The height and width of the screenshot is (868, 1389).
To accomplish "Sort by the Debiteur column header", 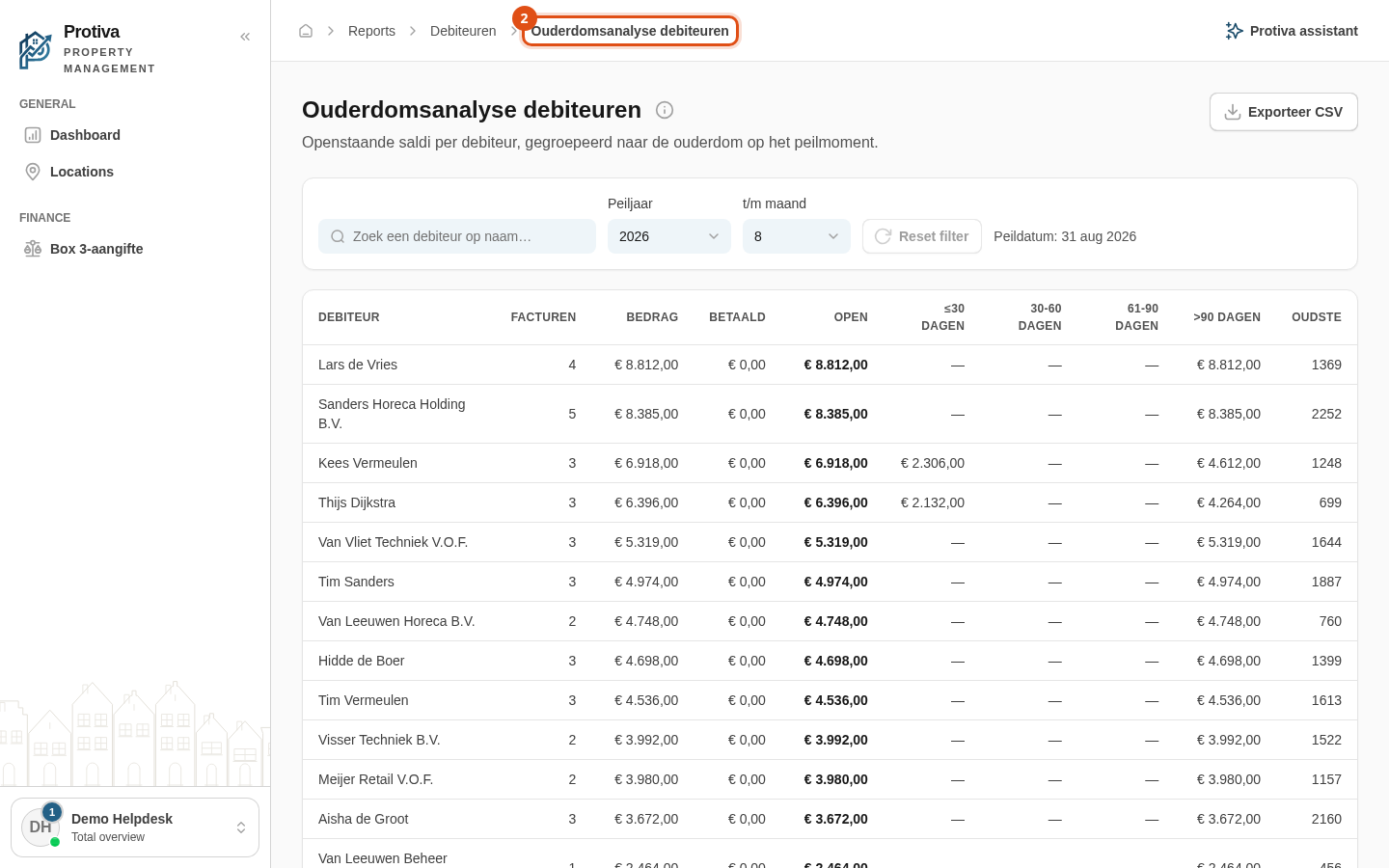I will coord(349,317).
